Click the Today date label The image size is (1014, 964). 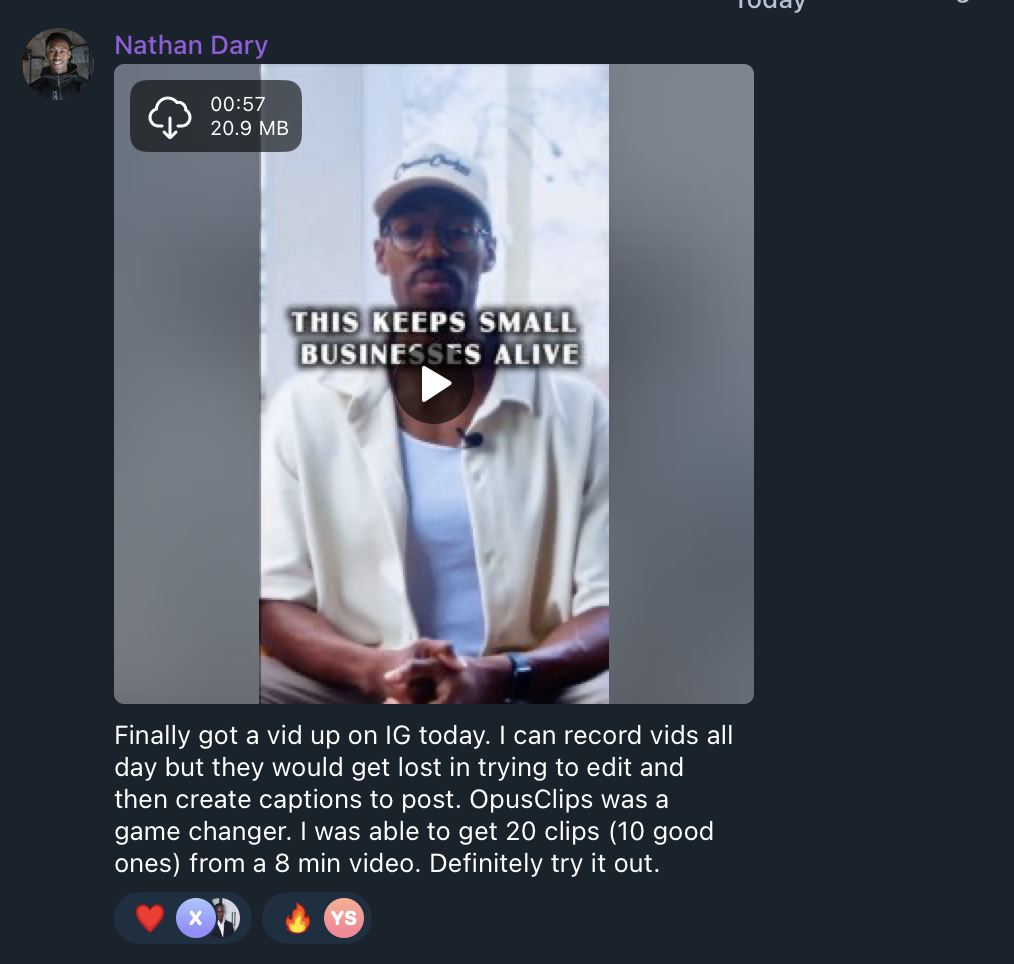pos(770,4)
